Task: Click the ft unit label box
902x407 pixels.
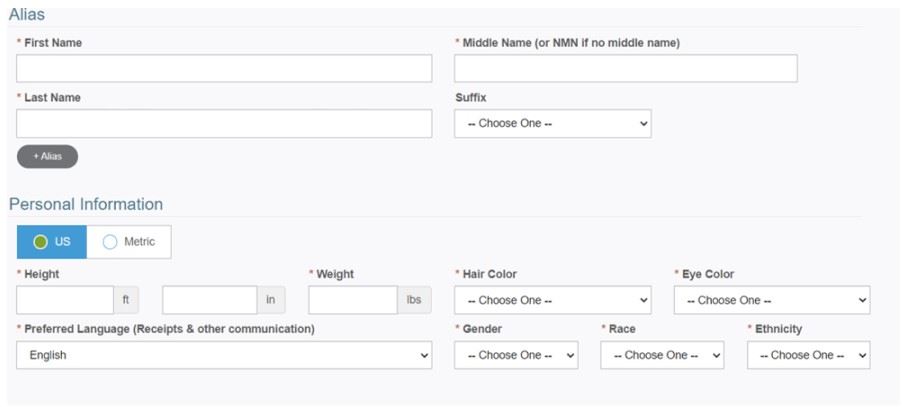Action: point(126,300)
